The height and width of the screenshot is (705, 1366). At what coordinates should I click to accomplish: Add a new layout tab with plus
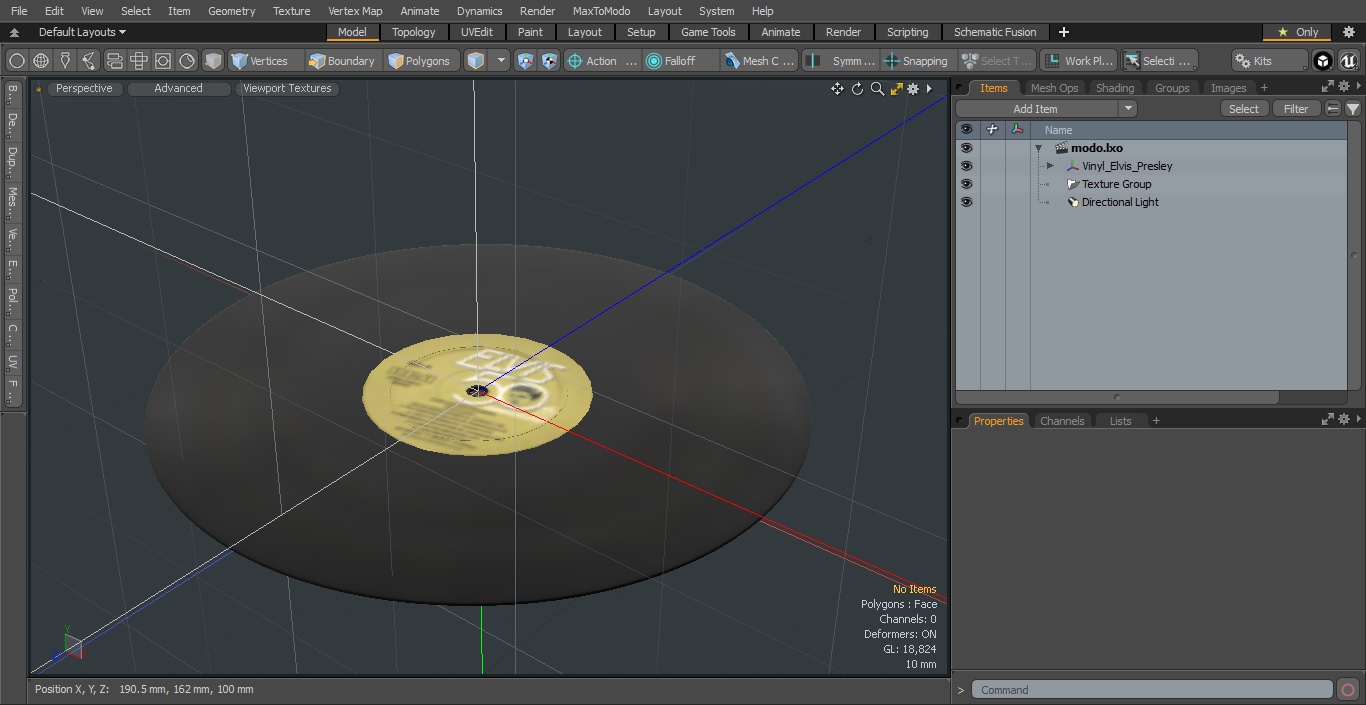coord(1063,32)
